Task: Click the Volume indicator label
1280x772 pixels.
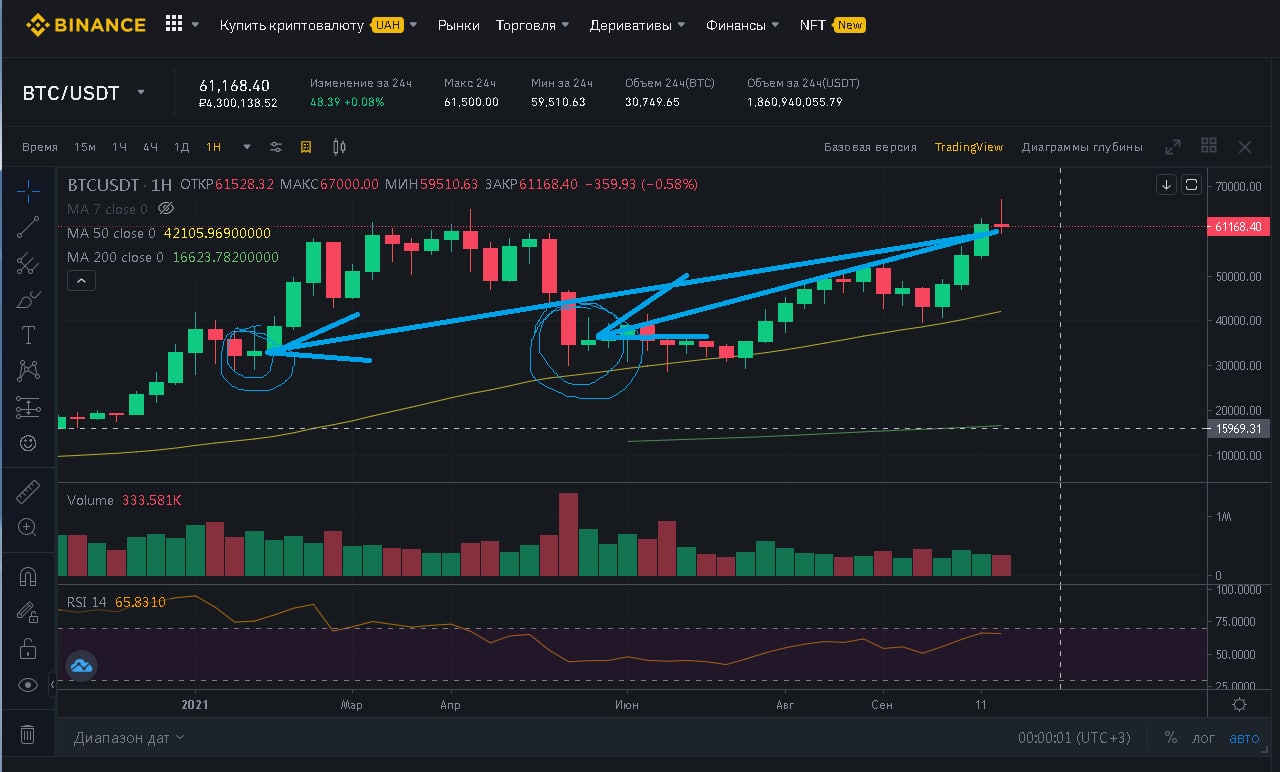Action: tap(90, 500)
